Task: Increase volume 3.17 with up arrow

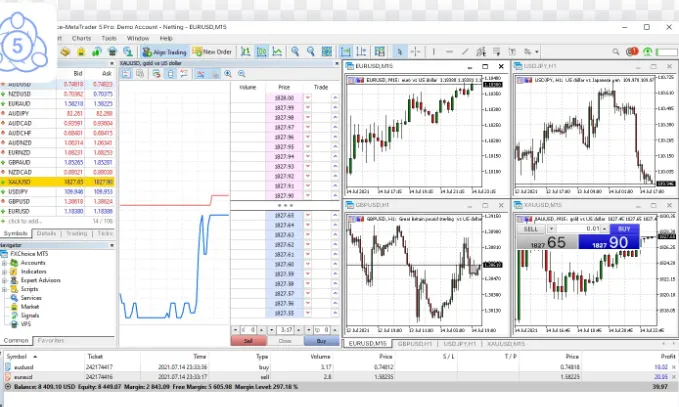Action: pos(298,330)
